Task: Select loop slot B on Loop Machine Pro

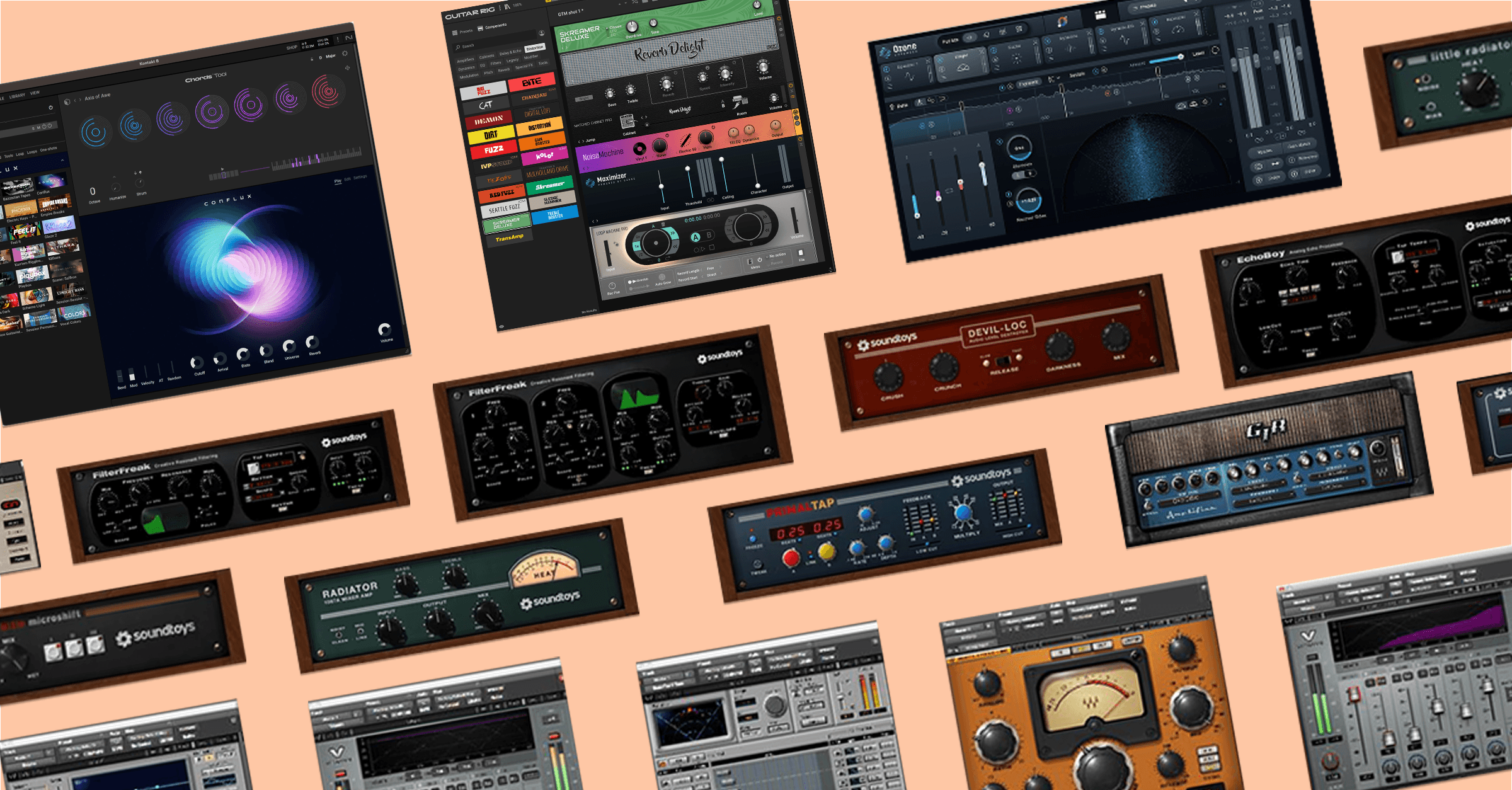Action: pos(709,235)
